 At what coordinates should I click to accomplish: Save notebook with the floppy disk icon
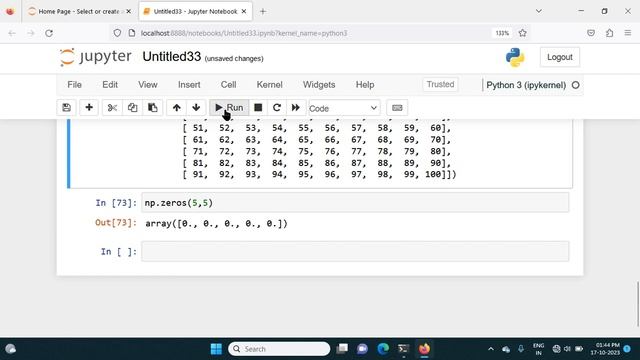click(x=67, y=108)
